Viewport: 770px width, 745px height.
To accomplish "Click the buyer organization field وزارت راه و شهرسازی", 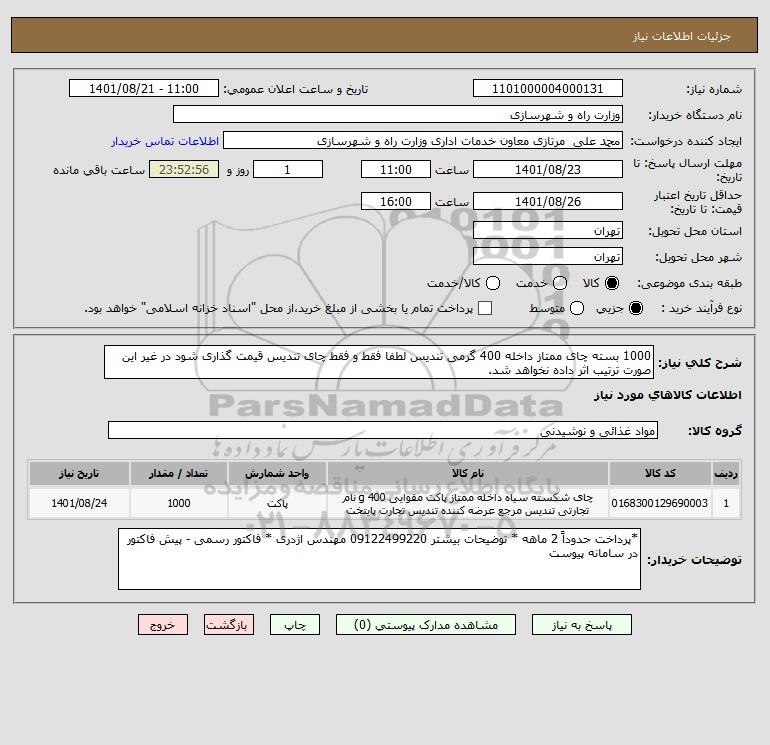I will (x=398, y=114).
